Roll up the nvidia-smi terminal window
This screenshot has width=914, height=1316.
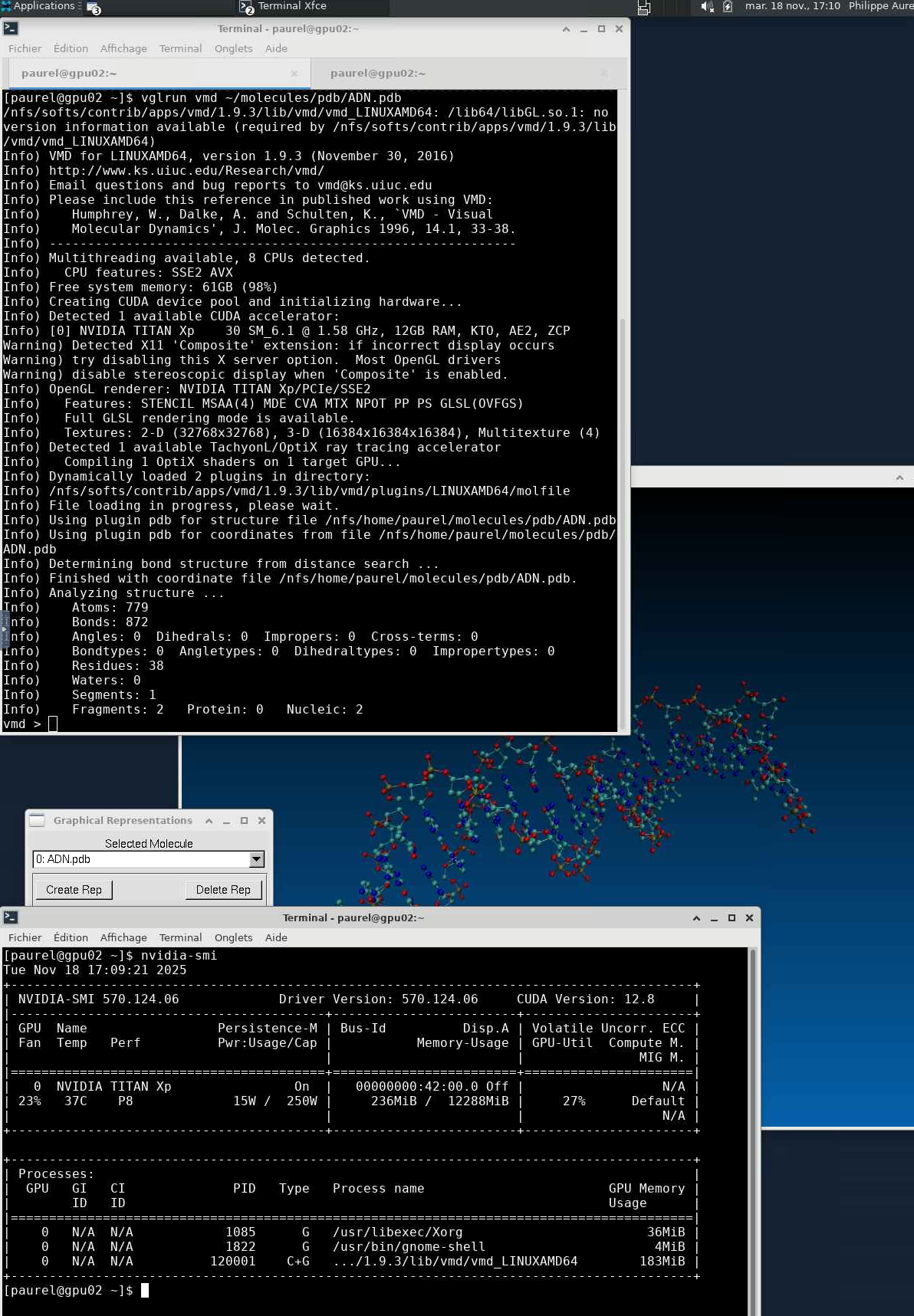(696, 918)
